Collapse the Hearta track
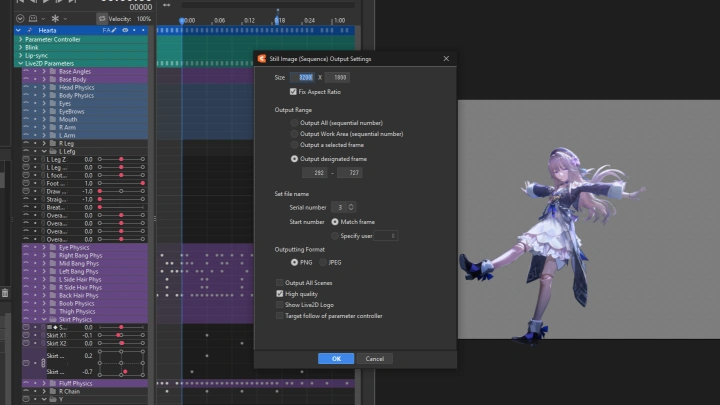Screen dimensions: 720x405 click(18, 30)
